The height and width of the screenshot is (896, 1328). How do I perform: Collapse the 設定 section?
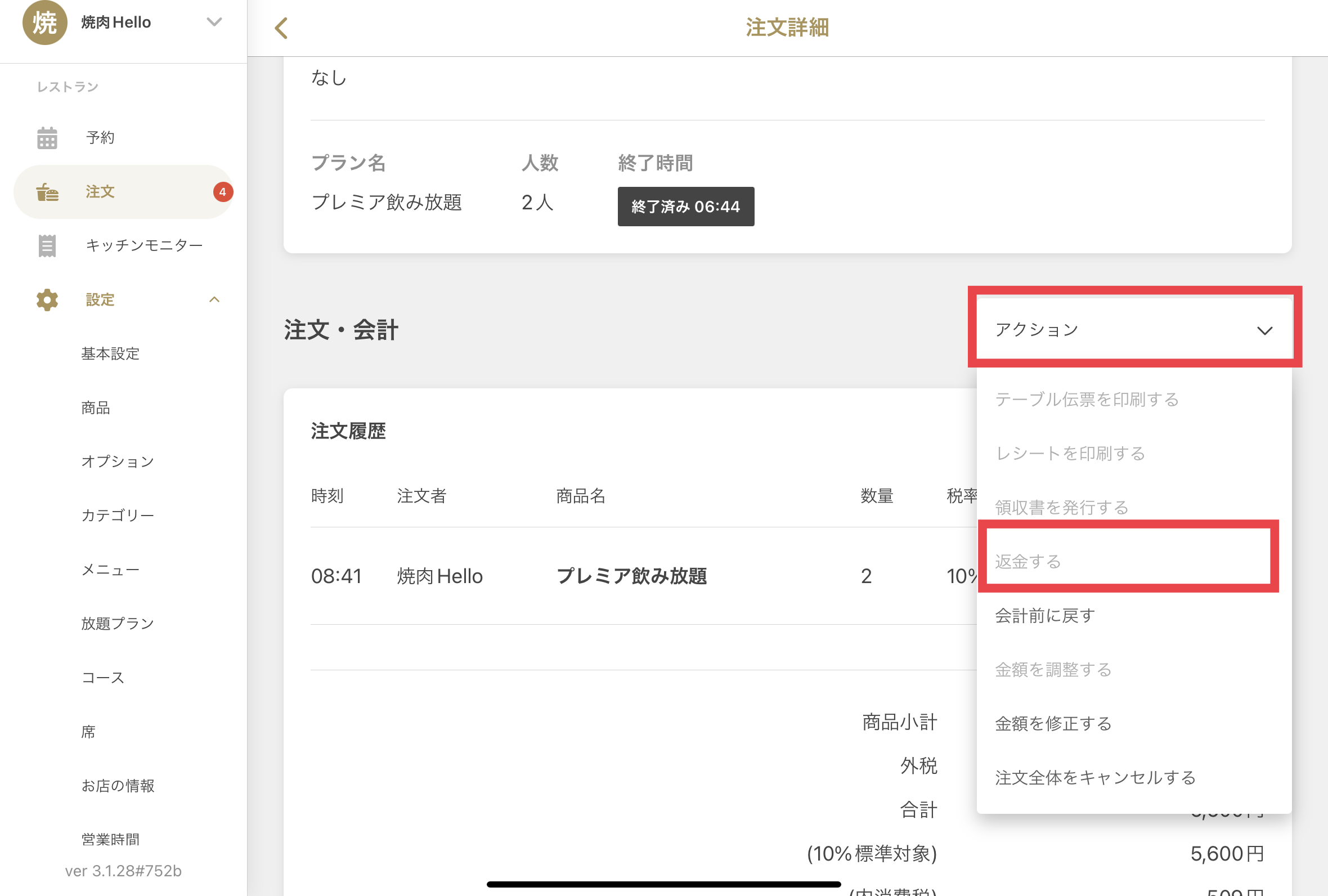(215, 299)
